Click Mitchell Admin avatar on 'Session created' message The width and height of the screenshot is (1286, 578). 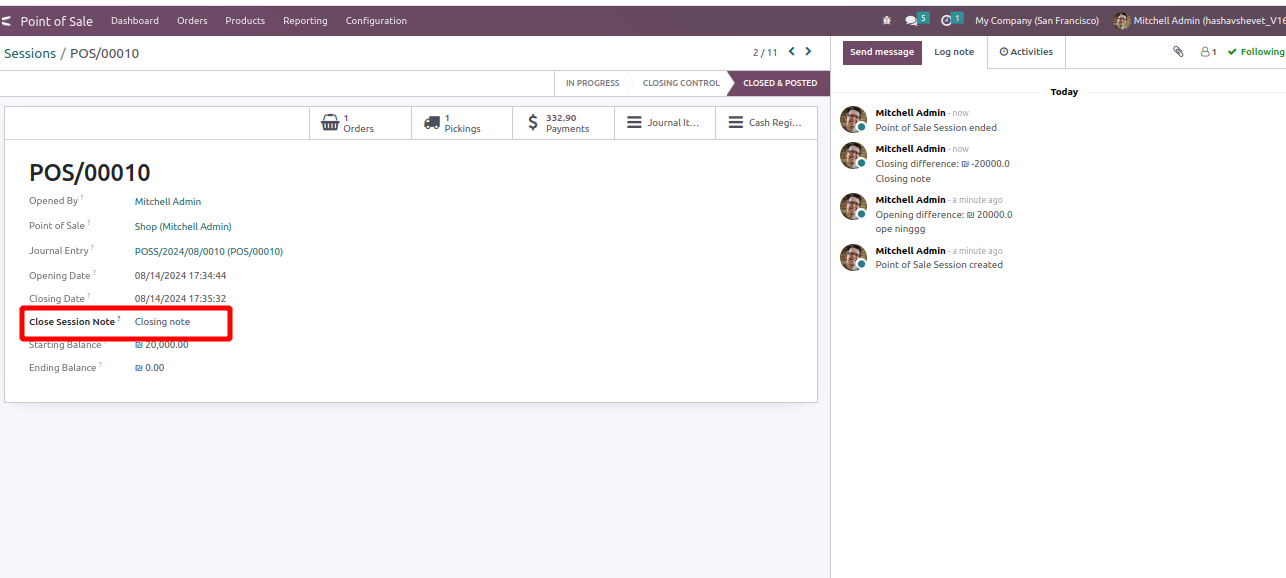853,257
